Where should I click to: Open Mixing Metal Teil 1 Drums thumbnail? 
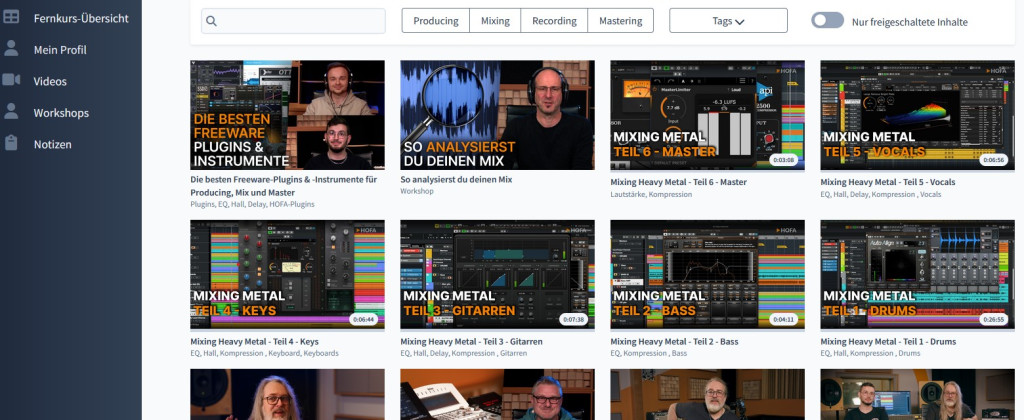click(918, 274)
